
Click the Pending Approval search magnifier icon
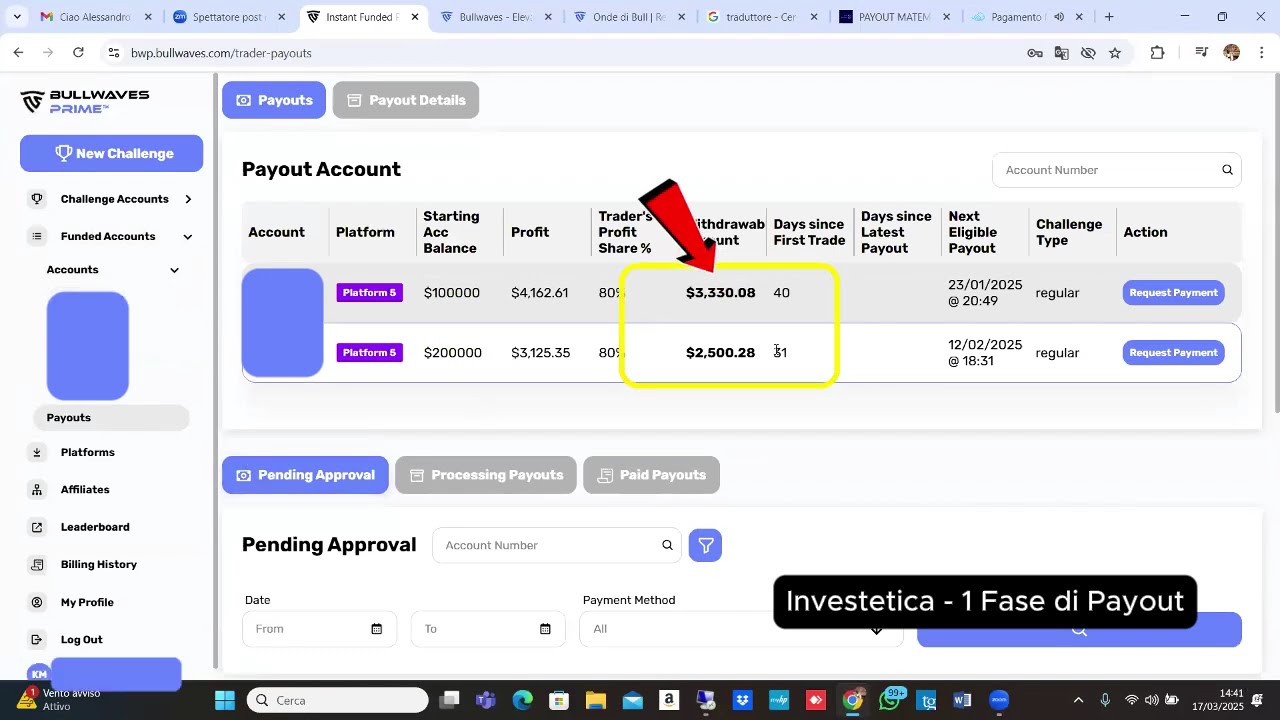pyautogui.click(x=667, y=545)
